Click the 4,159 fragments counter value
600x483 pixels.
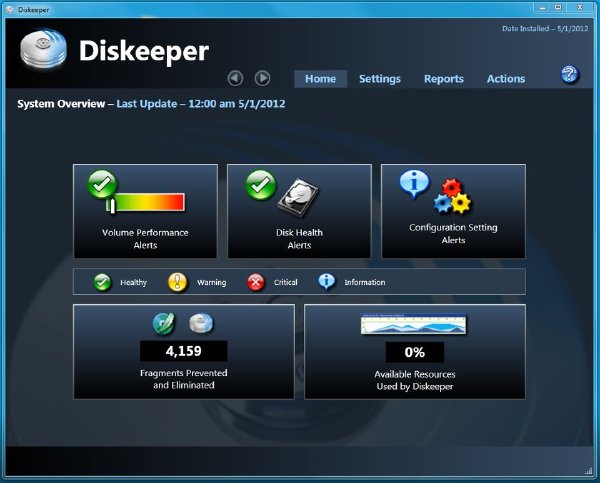[x=184, y=351]
